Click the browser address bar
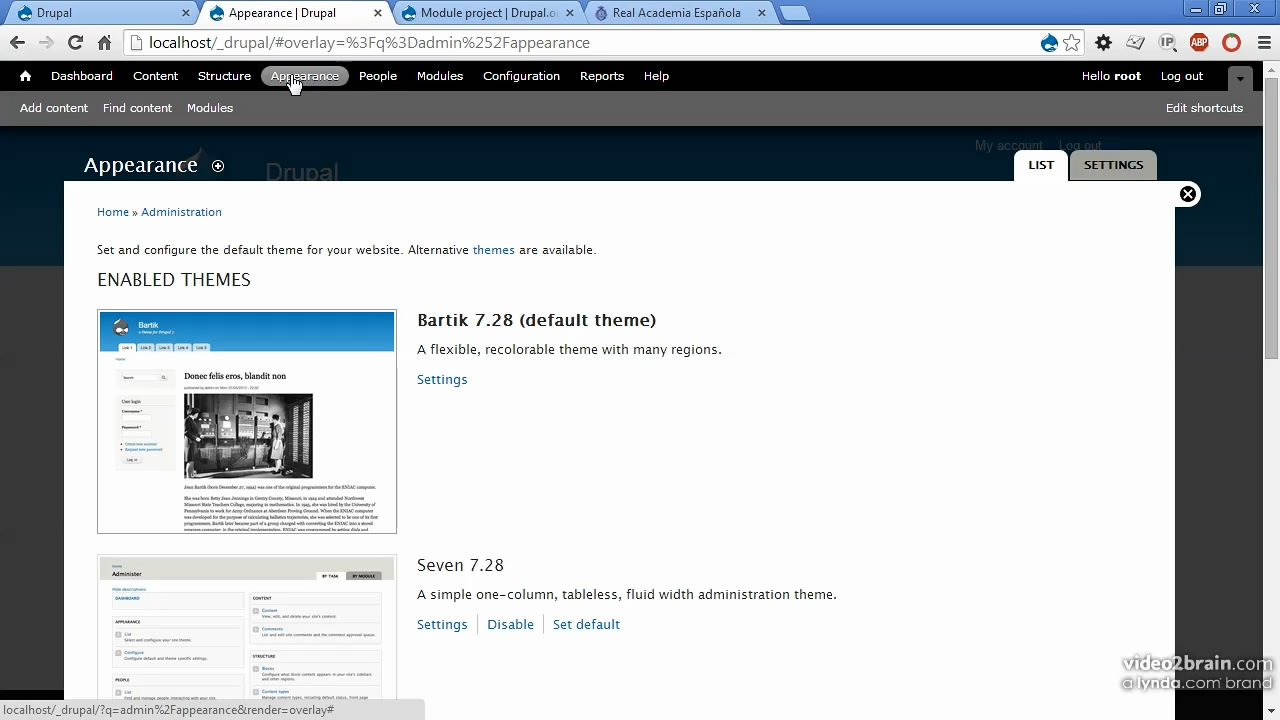The width and height of the screenshot is (1280, 720). click(x=590, y=43)
